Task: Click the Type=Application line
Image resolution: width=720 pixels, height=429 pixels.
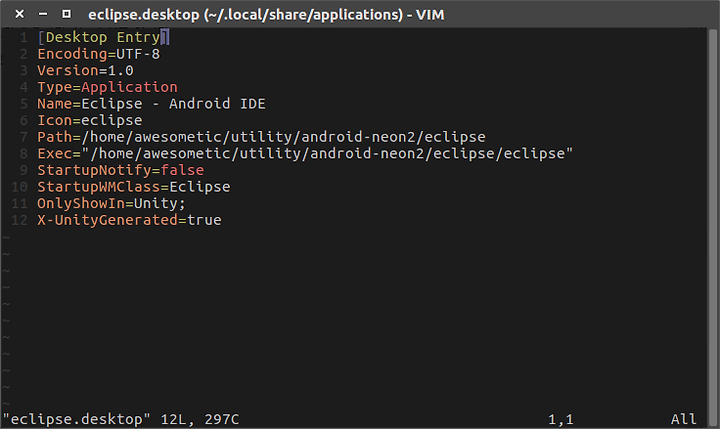Action: 107,87
